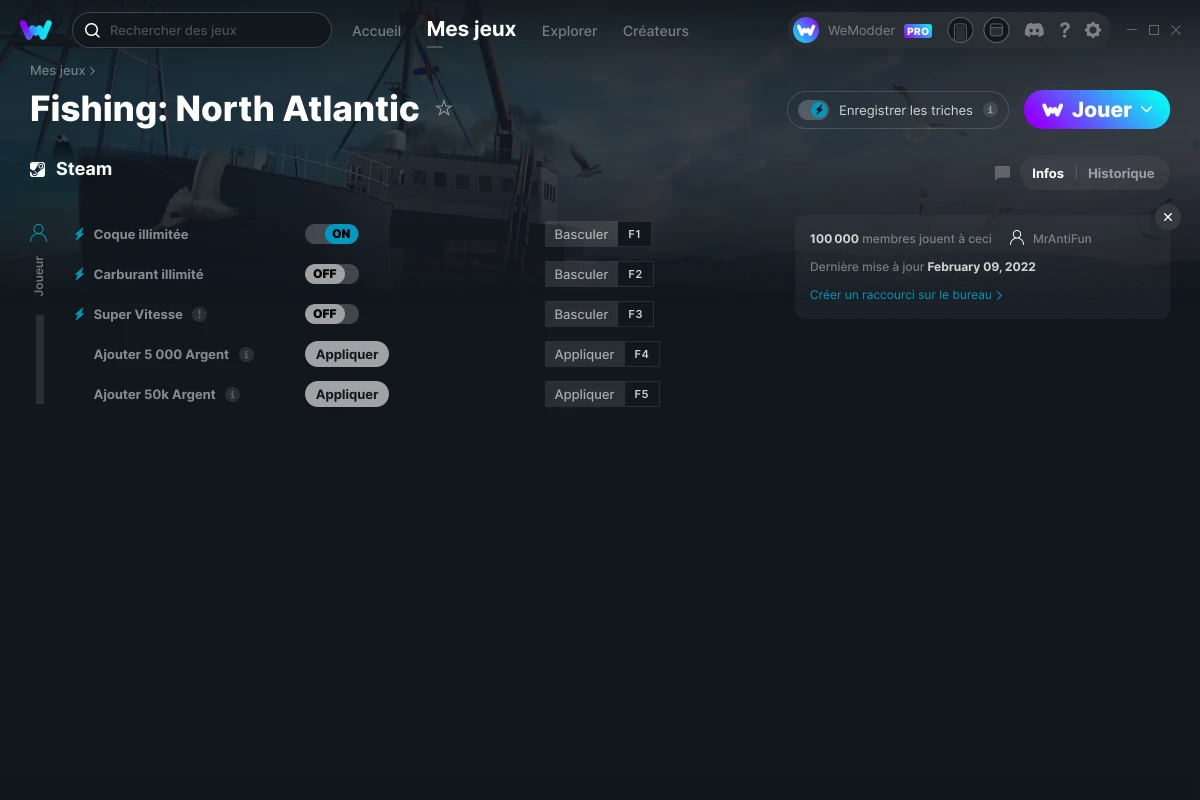Click the F4 key badge
This screenshot has height=800, width=1200.
click(641, 354)
